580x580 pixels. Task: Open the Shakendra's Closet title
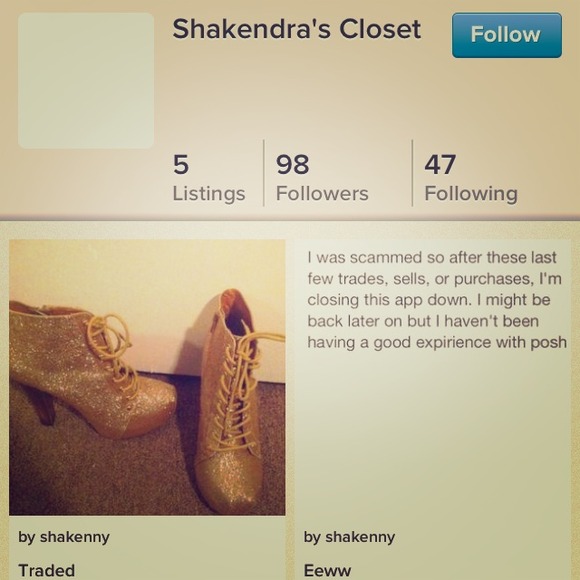tap(297, 29)
